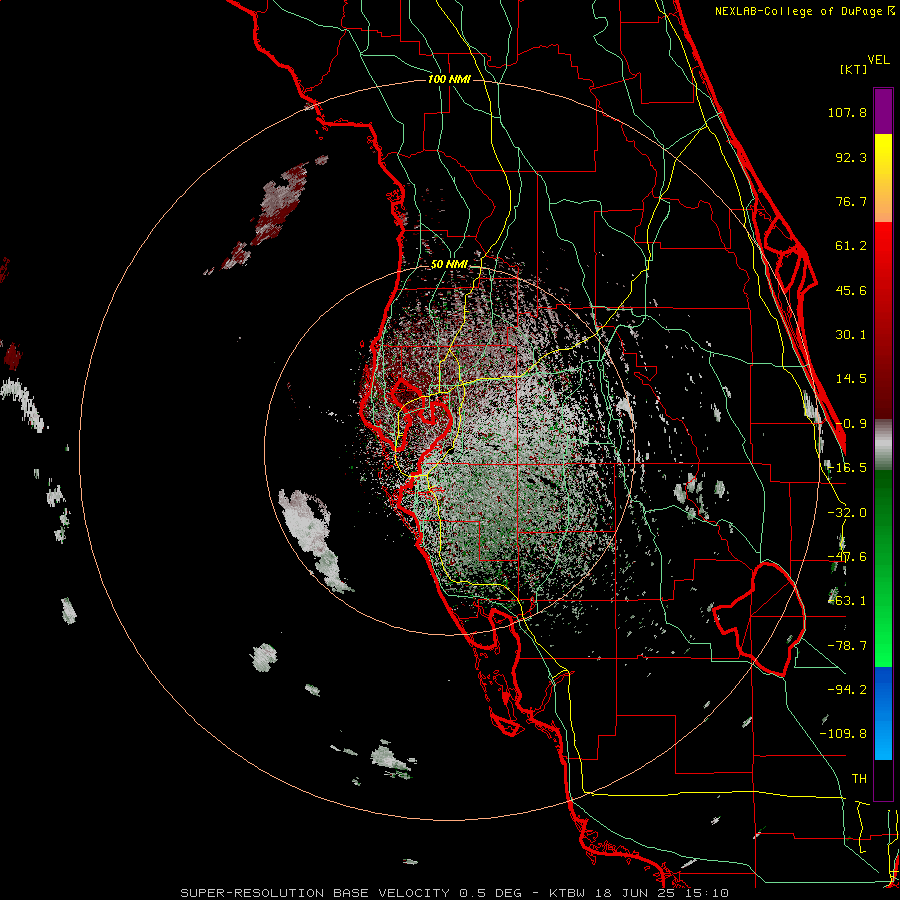
Task: Pick the purple segment of the color bar
Action: 883,111
